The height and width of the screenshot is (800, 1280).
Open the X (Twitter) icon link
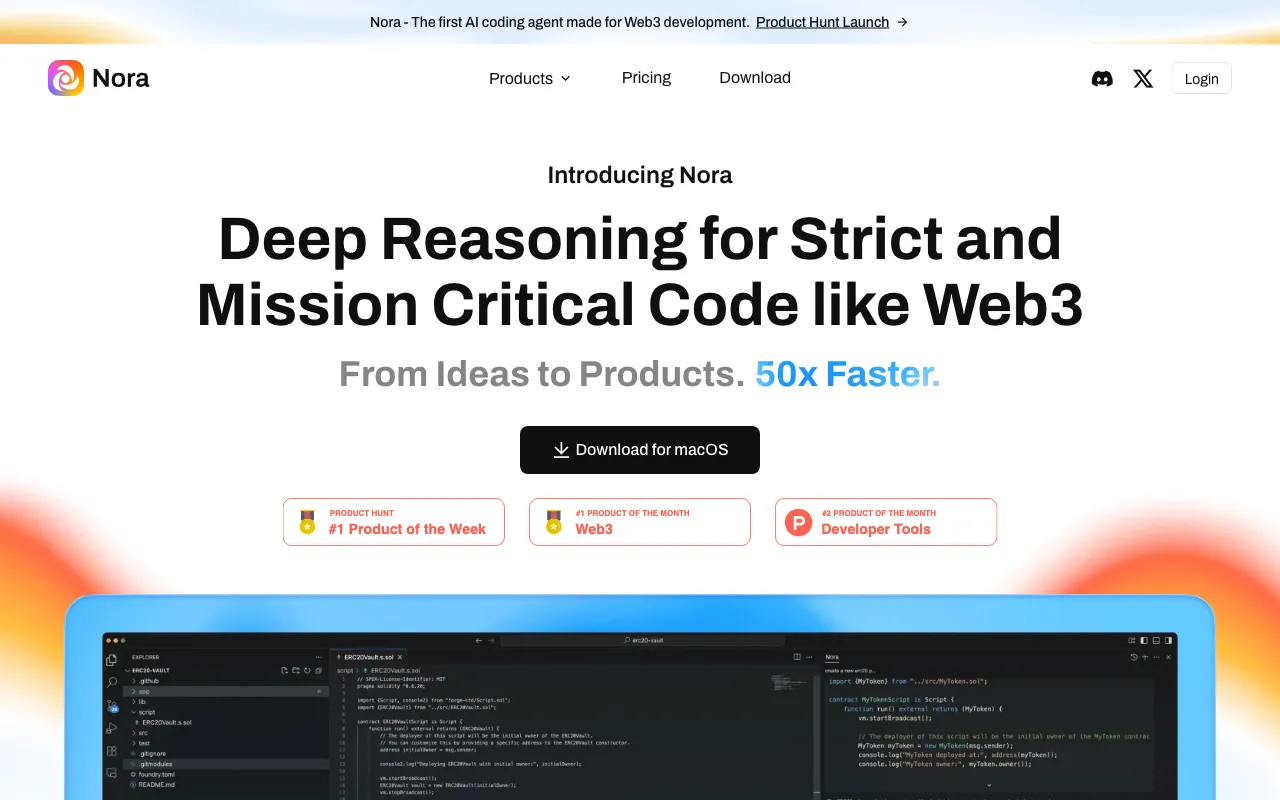coord(1143,78)
